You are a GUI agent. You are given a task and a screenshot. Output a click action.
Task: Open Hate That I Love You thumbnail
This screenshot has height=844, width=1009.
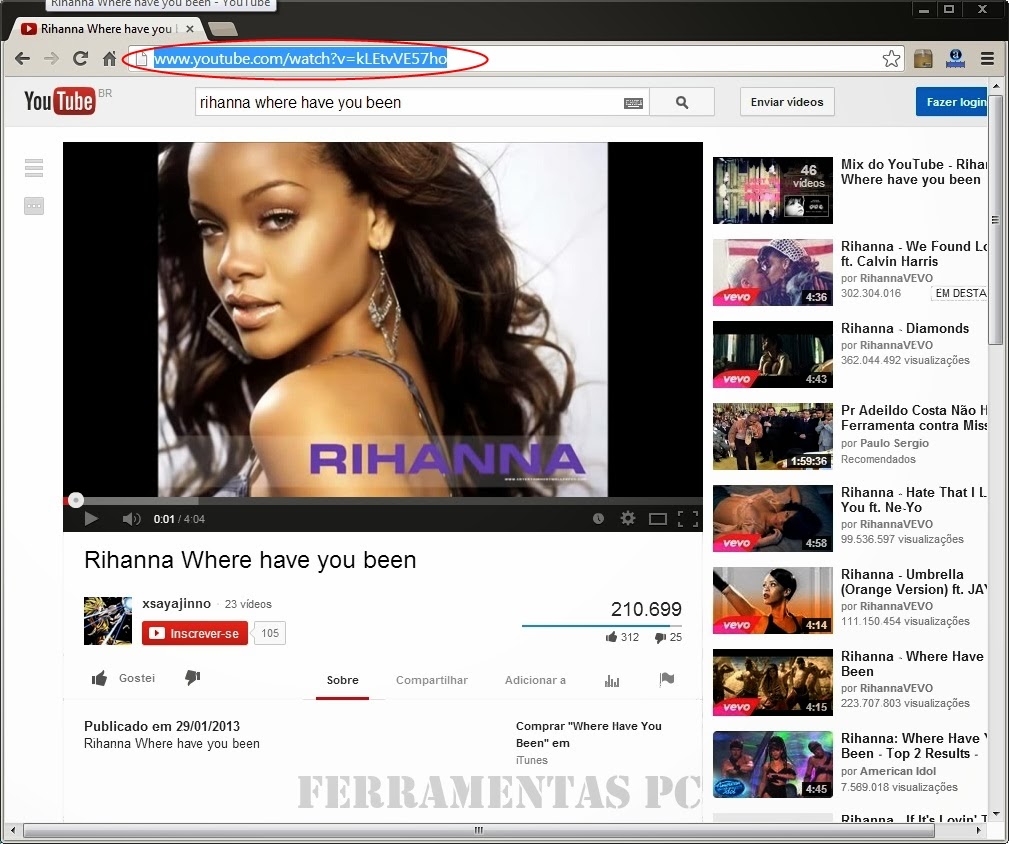773,518
